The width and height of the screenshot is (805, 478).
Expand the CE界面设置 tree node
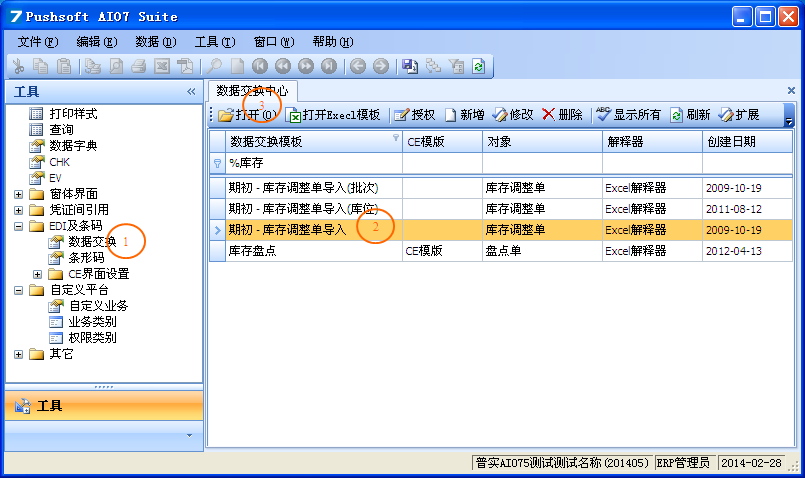38,274
